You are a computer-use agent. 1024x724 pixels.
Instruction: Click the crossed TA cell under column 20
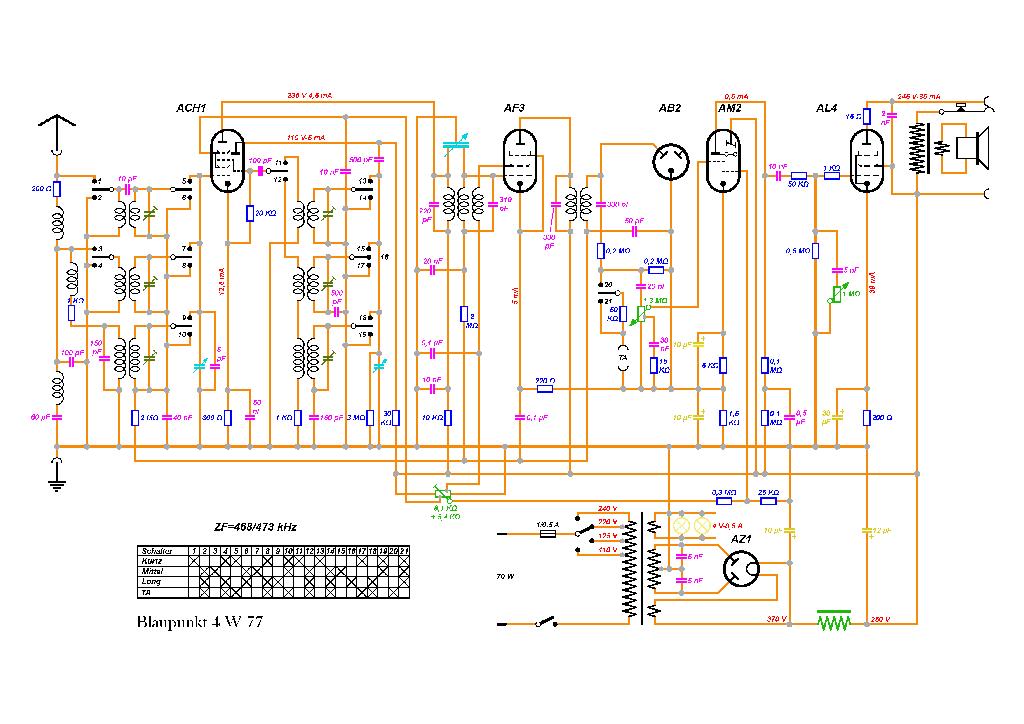(x=394, y=592)
